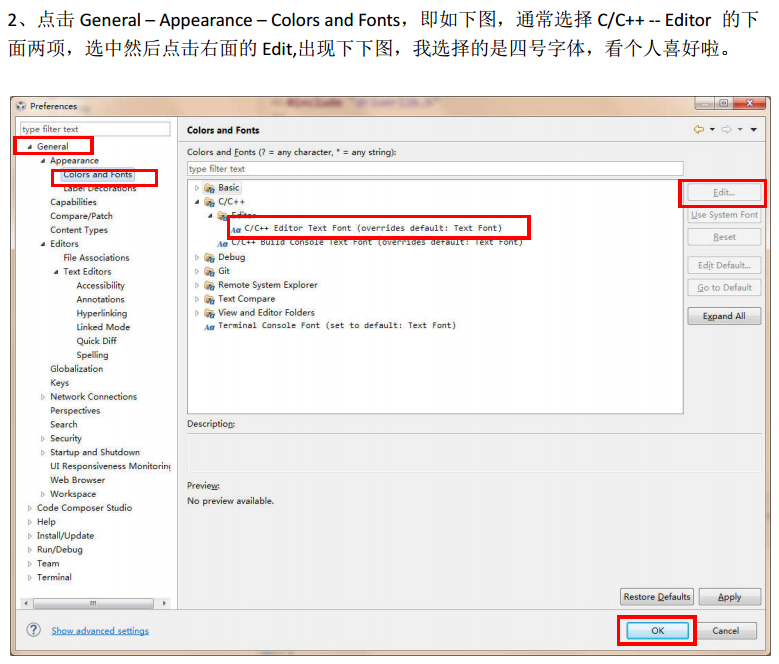Viewport: 779px width, 664px height.
Task: Select Terminal category in left tree
Action: coord(54,578)
